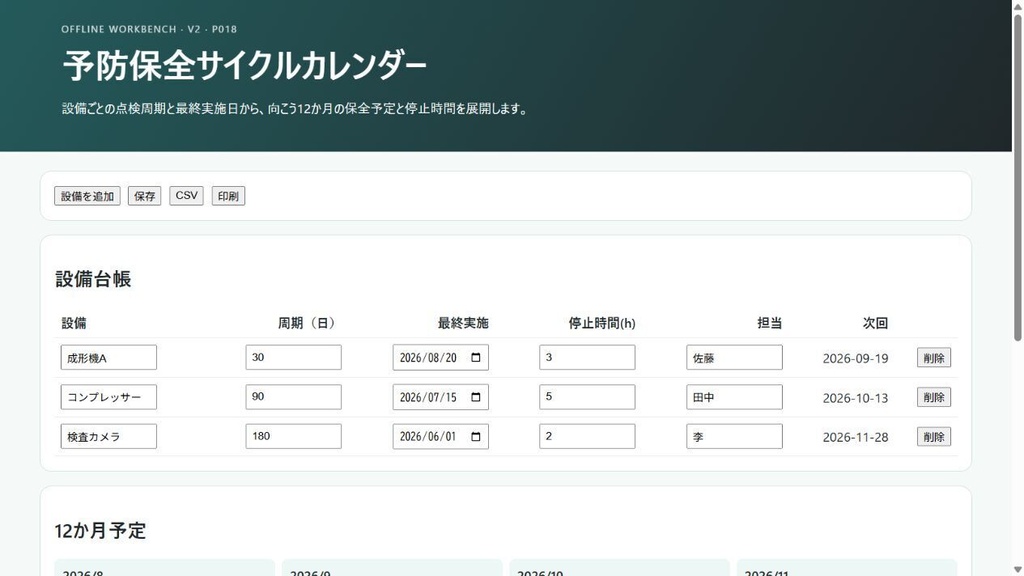Image resolution: width=1024 pixels, height=576 pixels.
Task: Select next date text 2026-10-13
Action: (856, 398)
